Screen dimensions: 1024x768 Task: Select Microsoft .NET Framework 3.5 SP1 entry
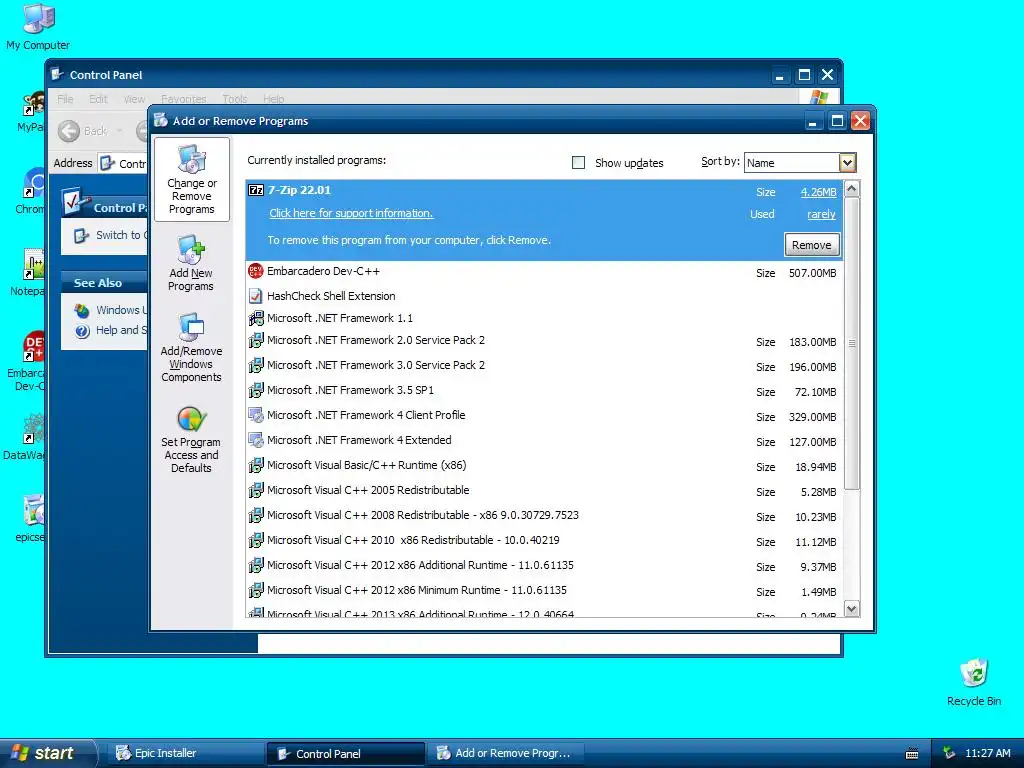pyautogui.click(x=544, y=391)
